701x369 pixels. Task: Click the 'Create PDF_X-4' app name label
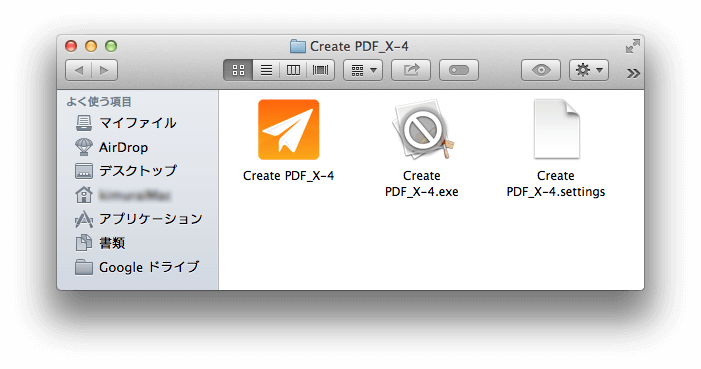288,176
